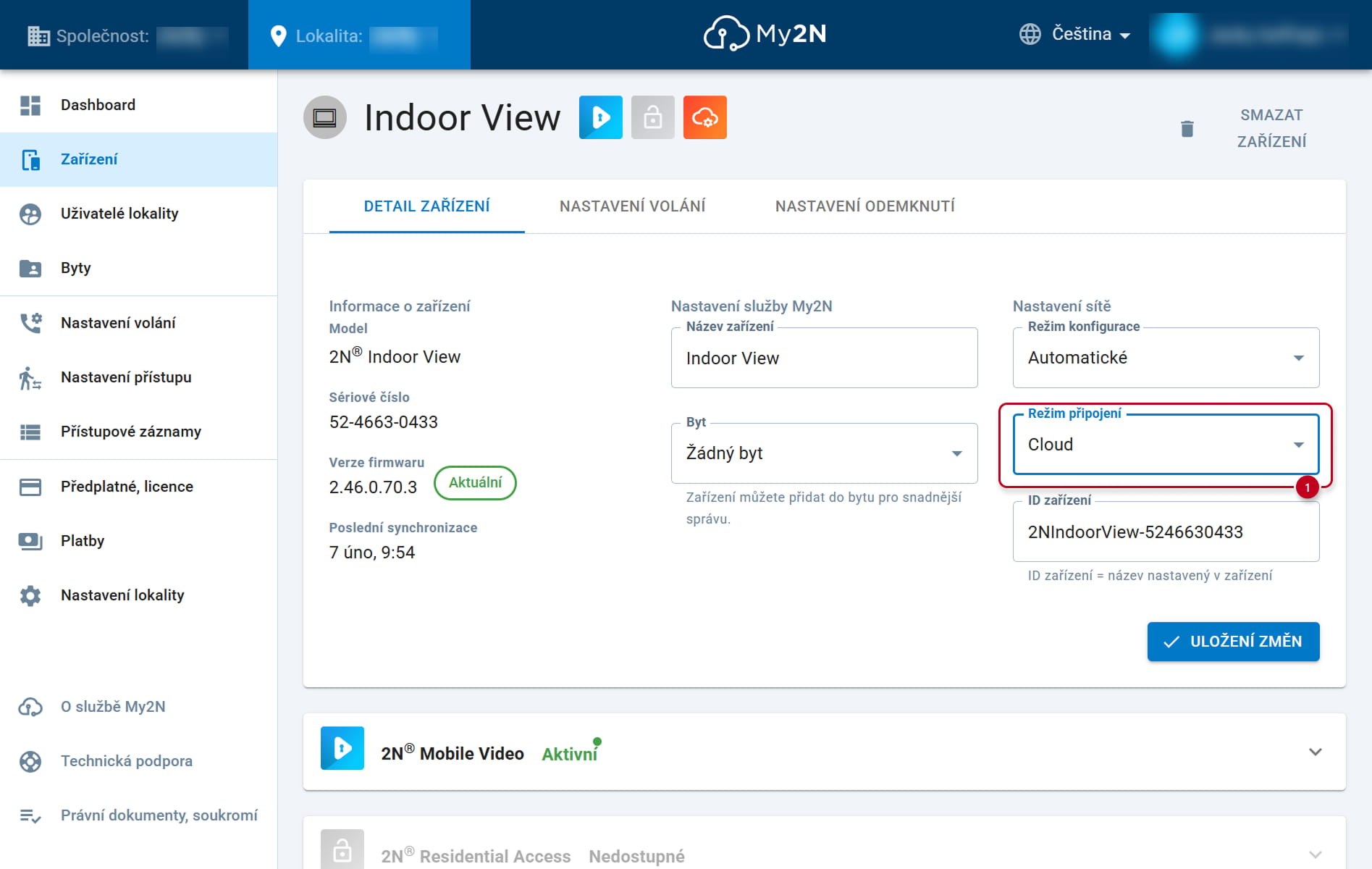Go to Dashboard in the sidebar
This screenshot has height=869, width=1372.
(139, 105)
